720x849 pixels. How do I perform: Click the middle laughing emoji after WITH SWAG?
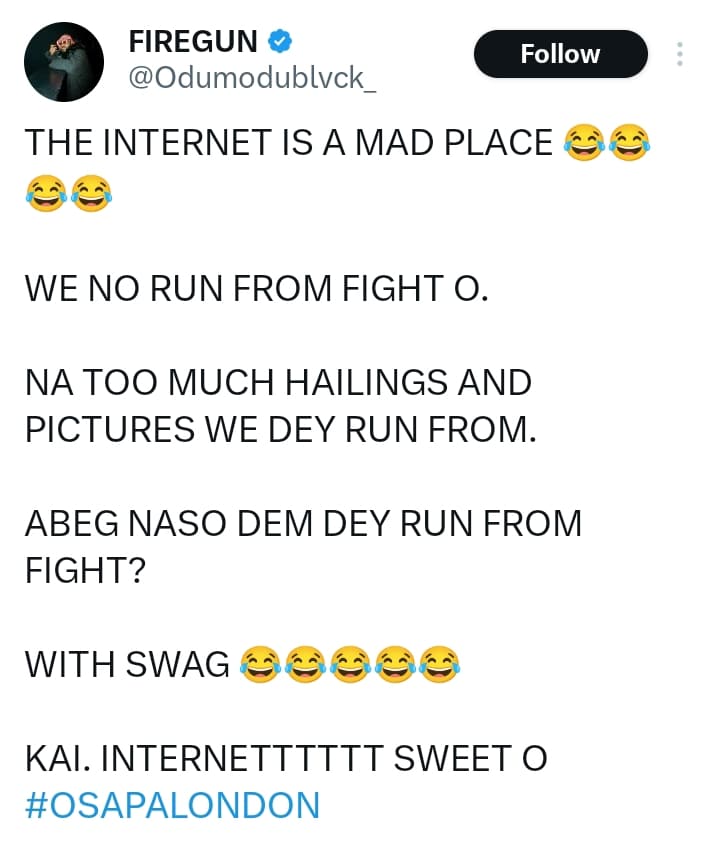[350, 664]
